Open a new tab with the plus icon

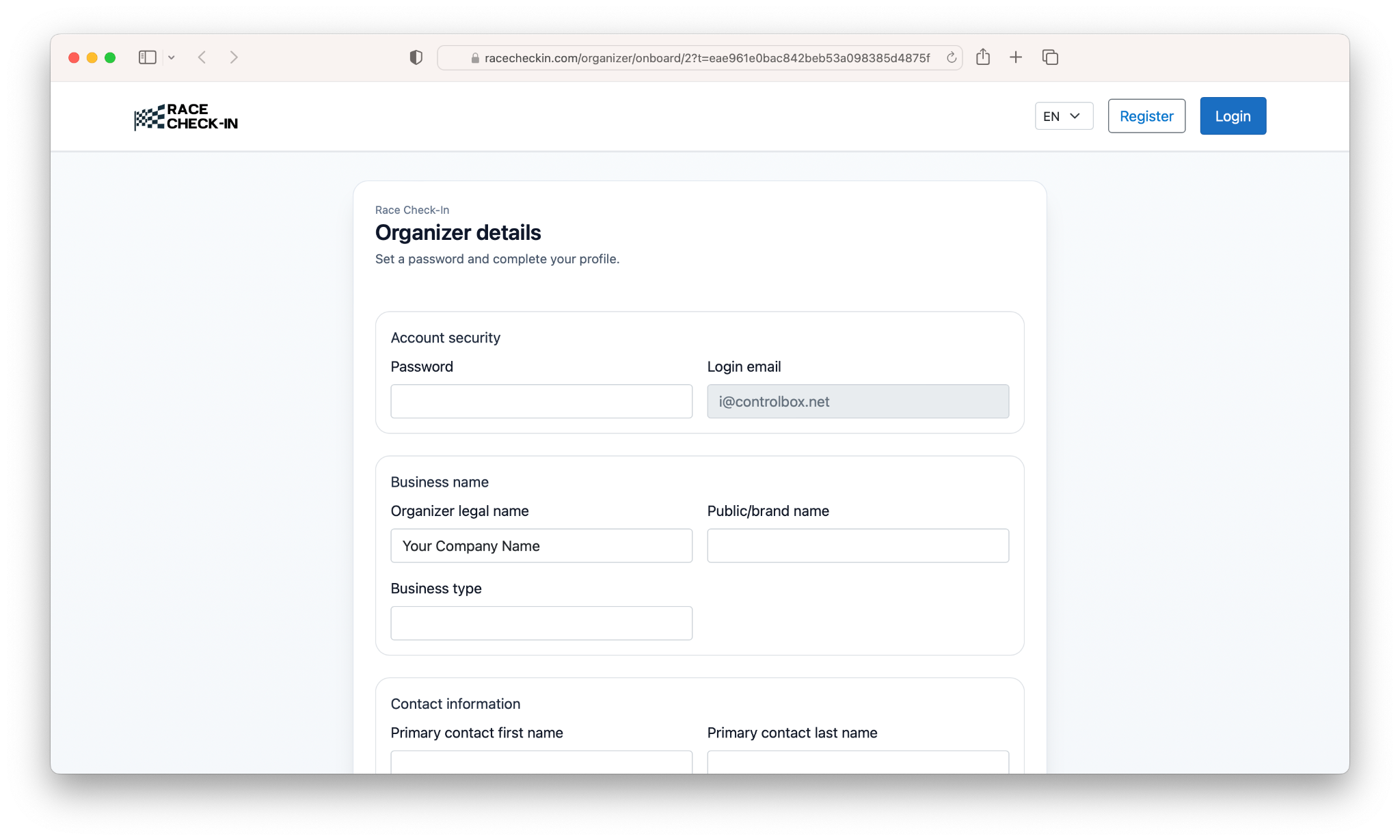coord(1016,57)
